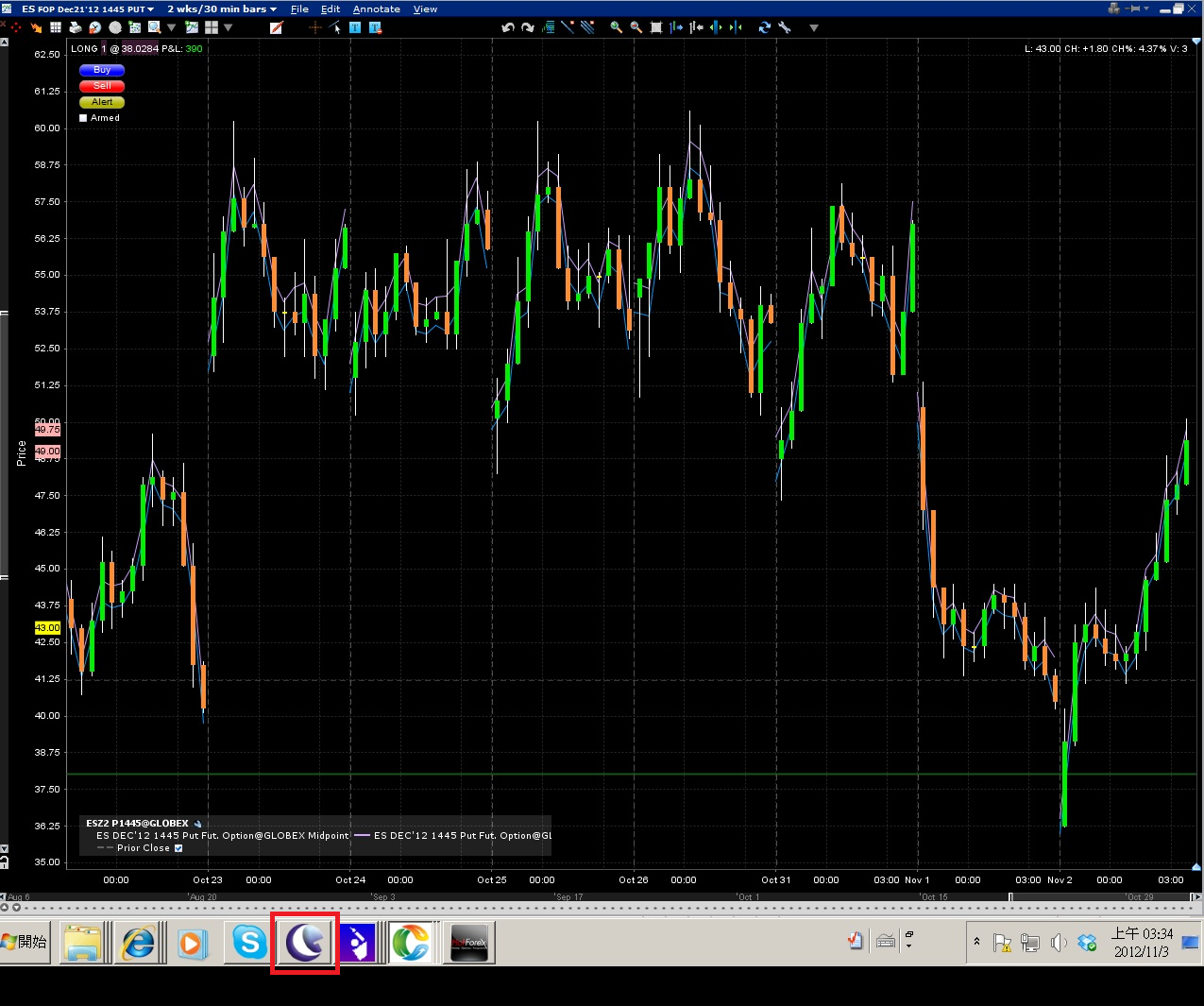Fit chart to full view icon
Viewport: 1204px width, 1006px height.
(x=655, y=27)
